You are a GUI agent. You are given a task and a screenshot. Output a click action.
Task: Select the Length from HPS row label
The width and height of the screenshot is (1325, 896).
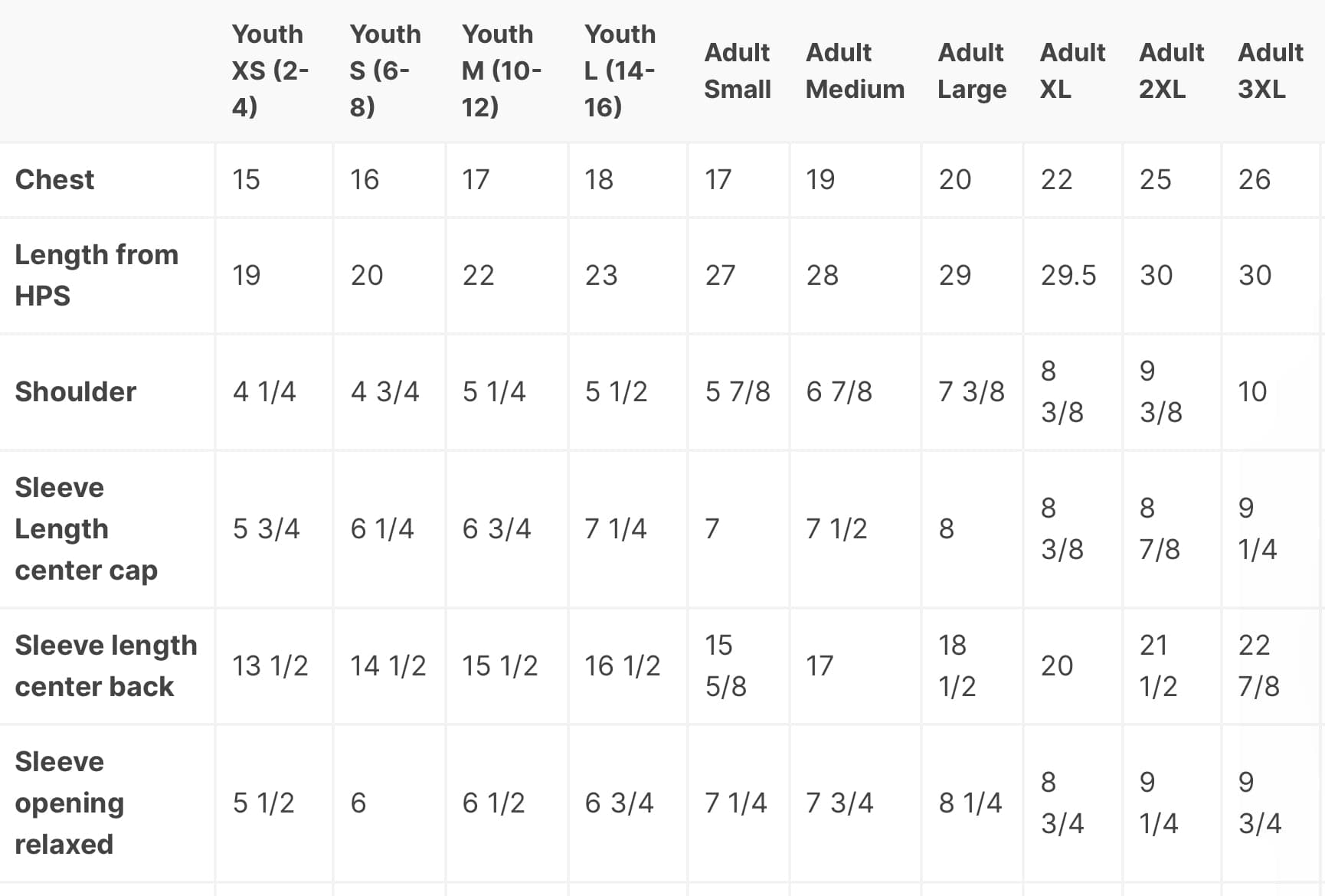(97, 275)
